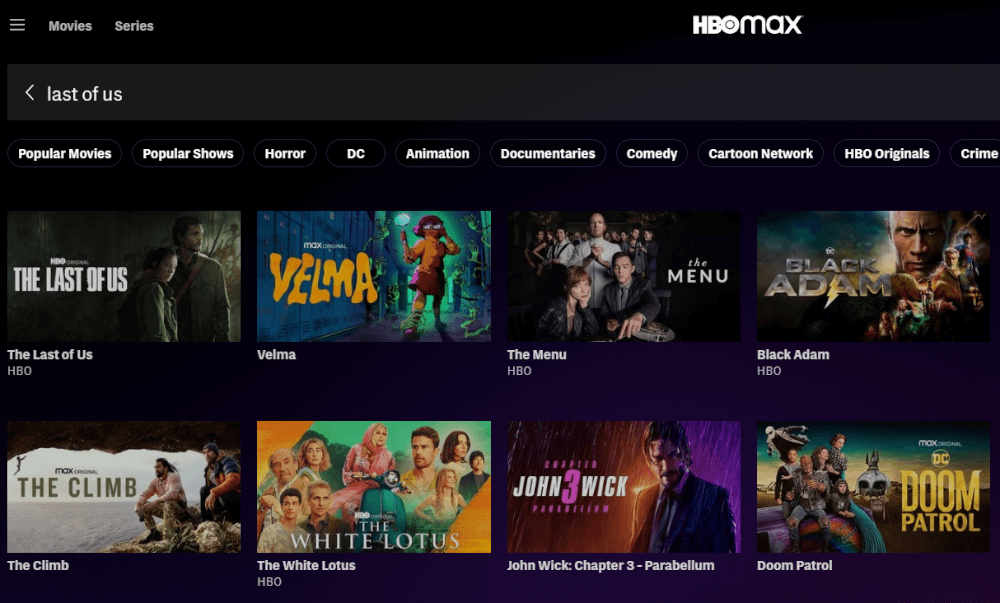Open the Velma poster thumbnail
The width and height of the screenshot is (1000, 603).
click(x=374, y=277)
